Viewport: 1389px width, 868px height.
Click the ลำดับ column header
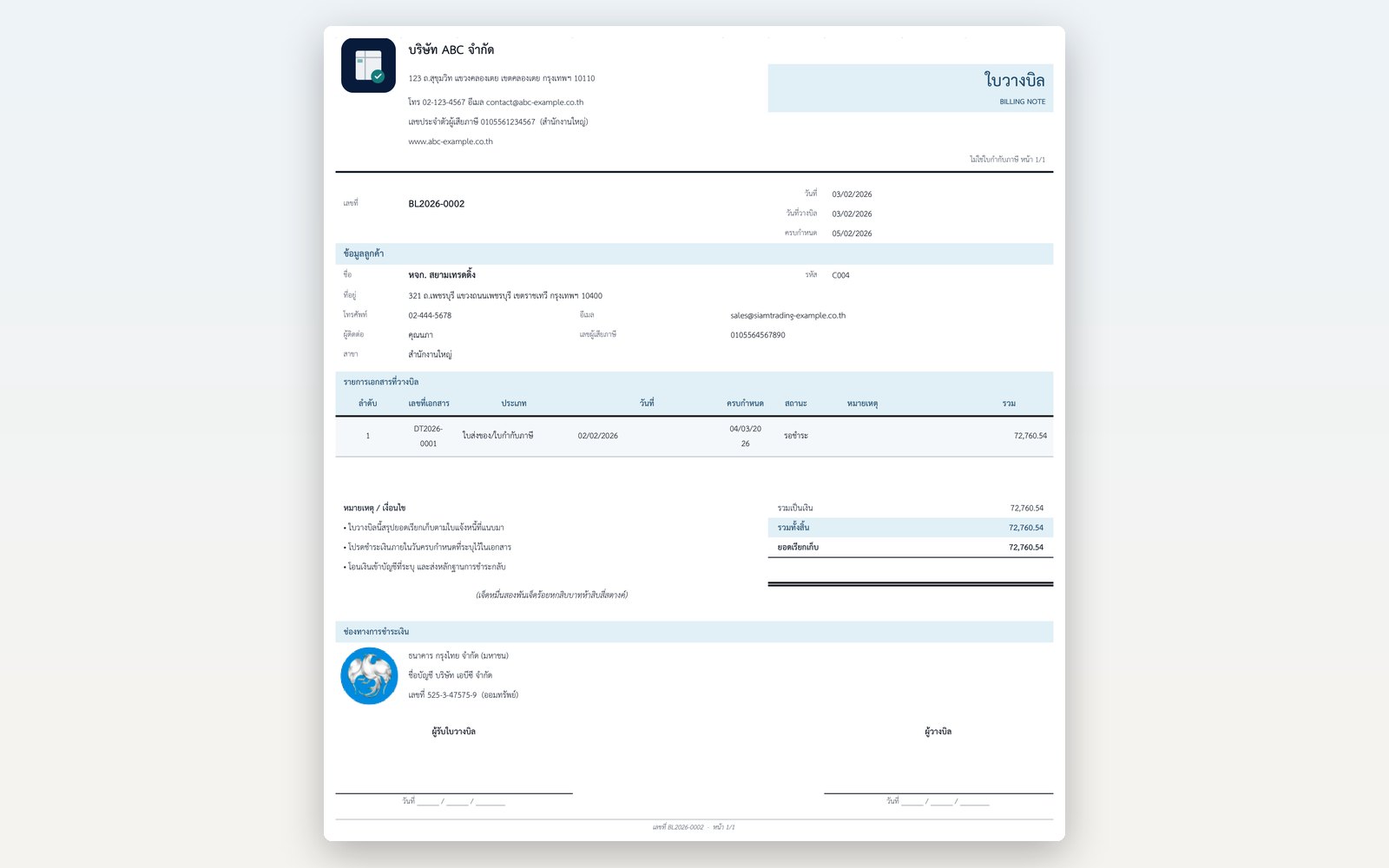coord(367,404)
